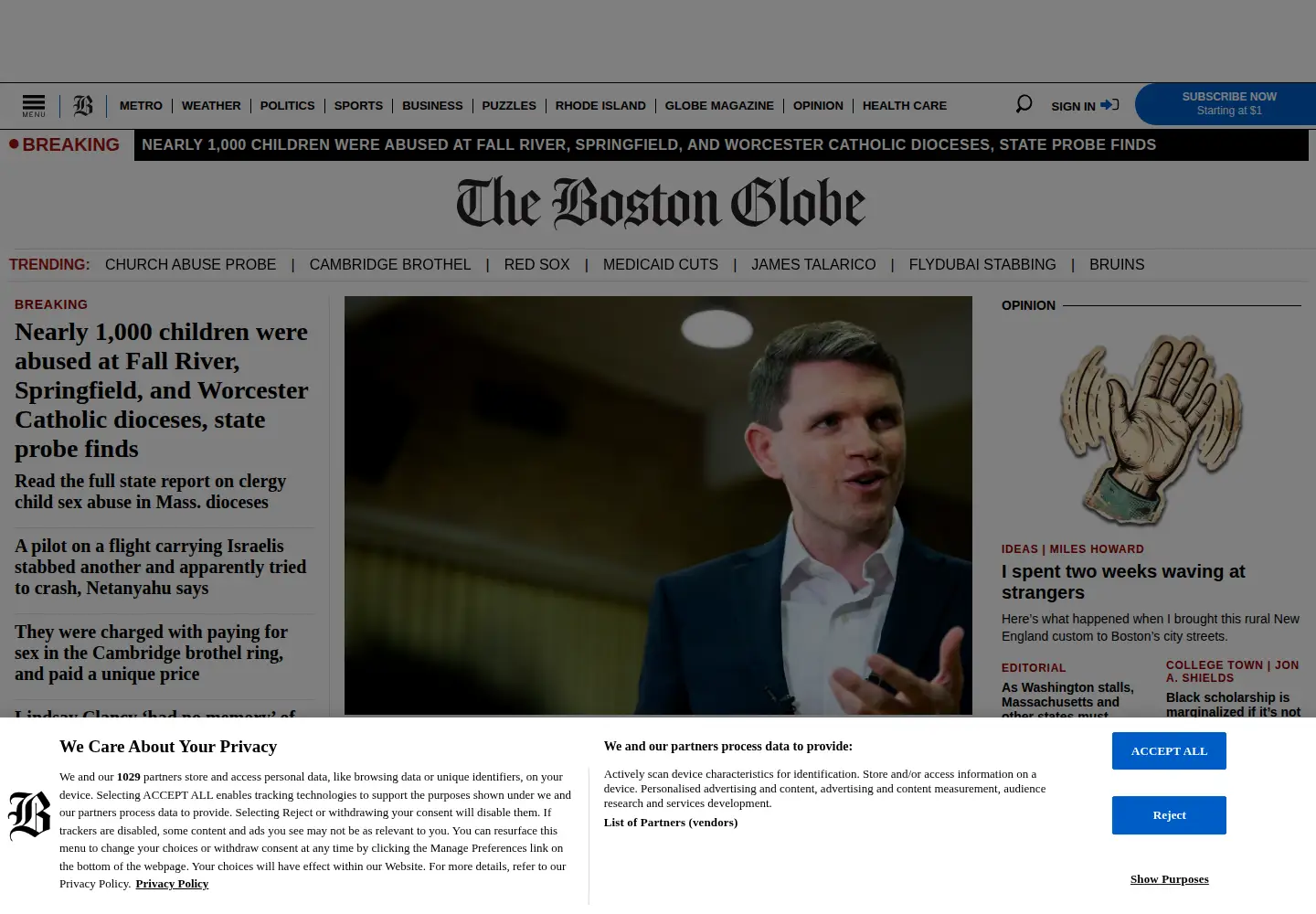
Task: Open trending topic James Talarico
Action: point(813,265)
